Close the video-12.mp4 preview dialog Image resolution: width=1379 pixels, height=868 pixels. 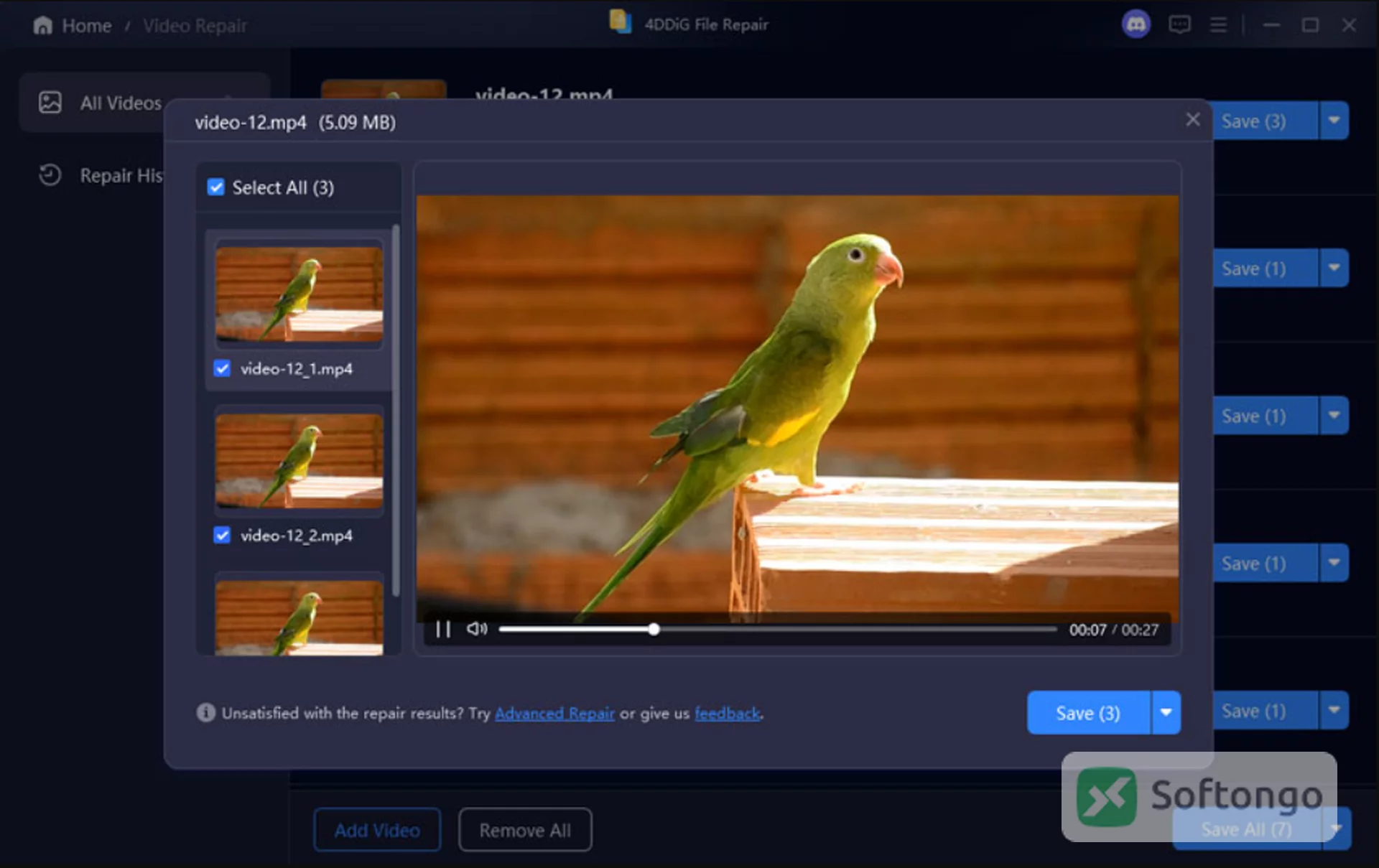(1193, 120)
